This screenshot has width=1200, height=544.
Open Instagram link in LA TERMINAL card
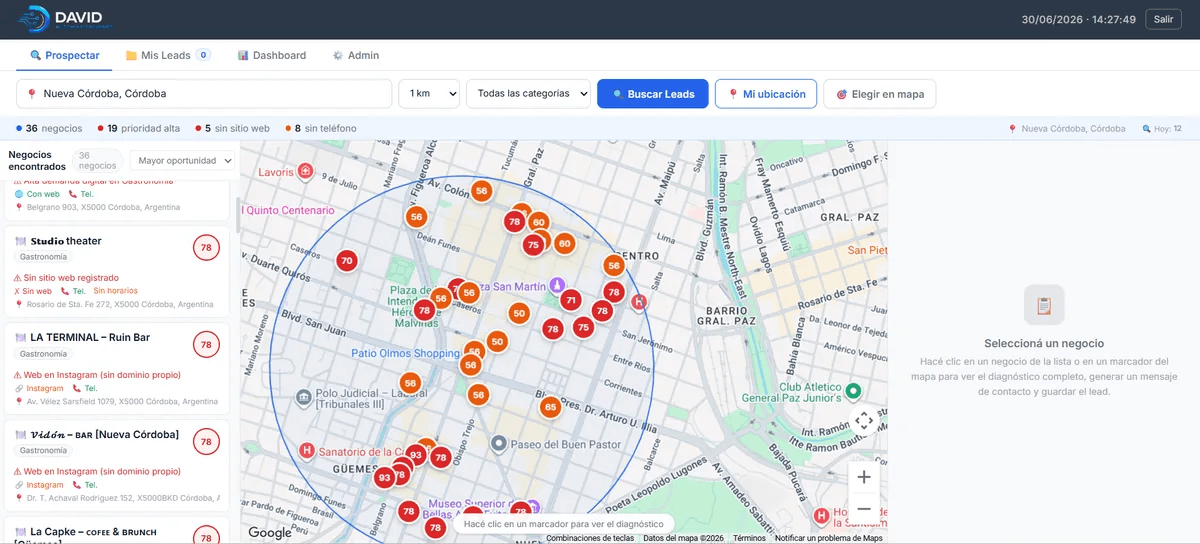pyautogui.click(x=45, y=388)
